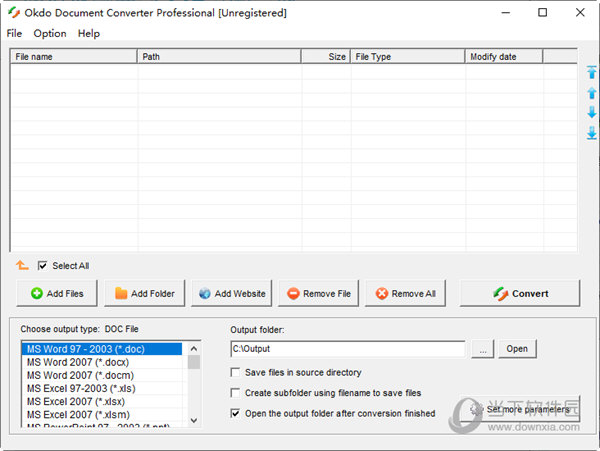
Task: Select MS Word 2007 (*.docx) output type
Action: pos(102,362)
